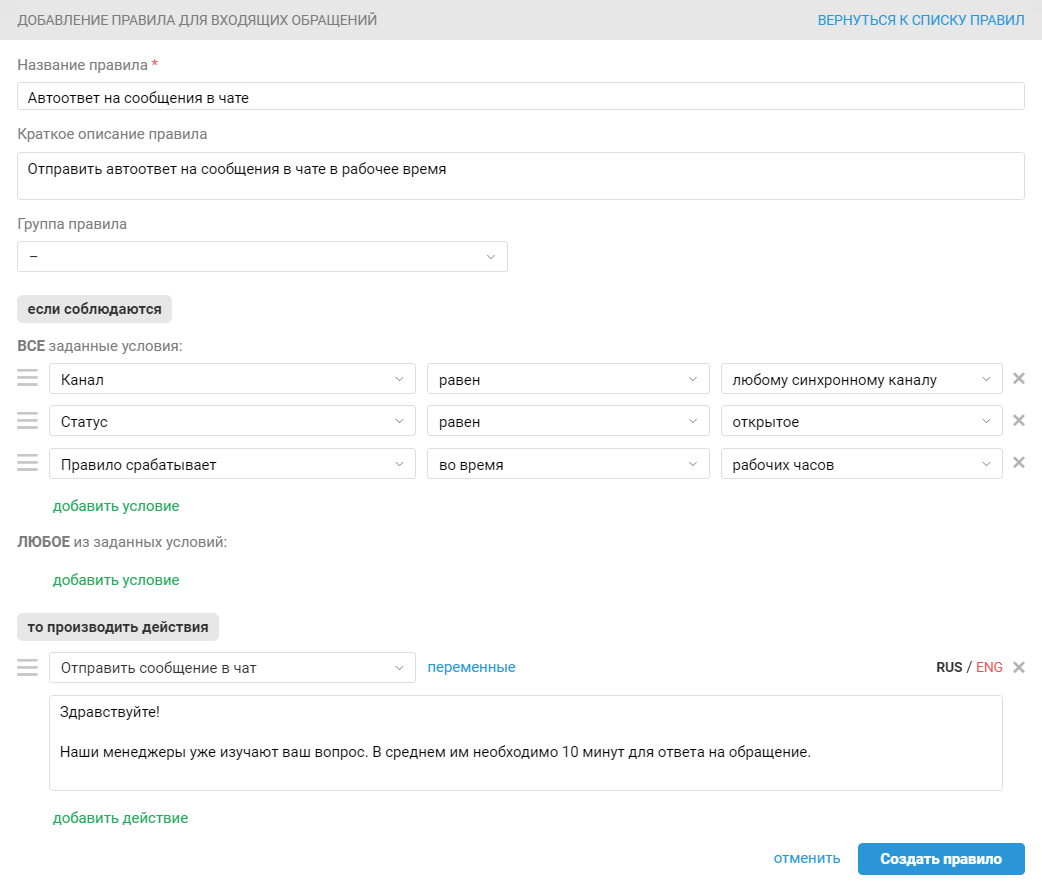Focus the Название правила input field

point(520,96)
